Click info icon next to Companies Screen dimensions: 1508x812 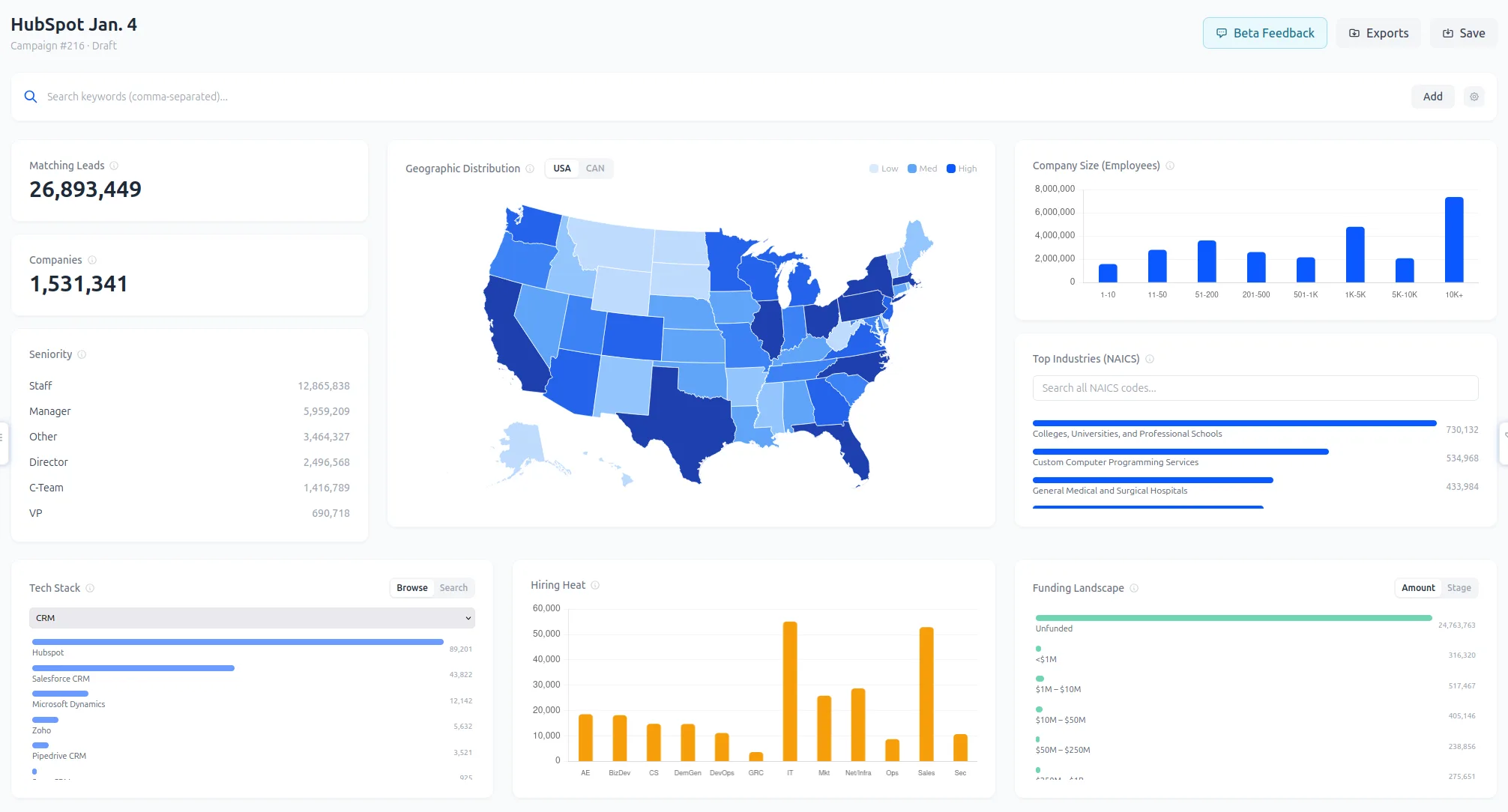pyautogui.click(x=92, y=260)
